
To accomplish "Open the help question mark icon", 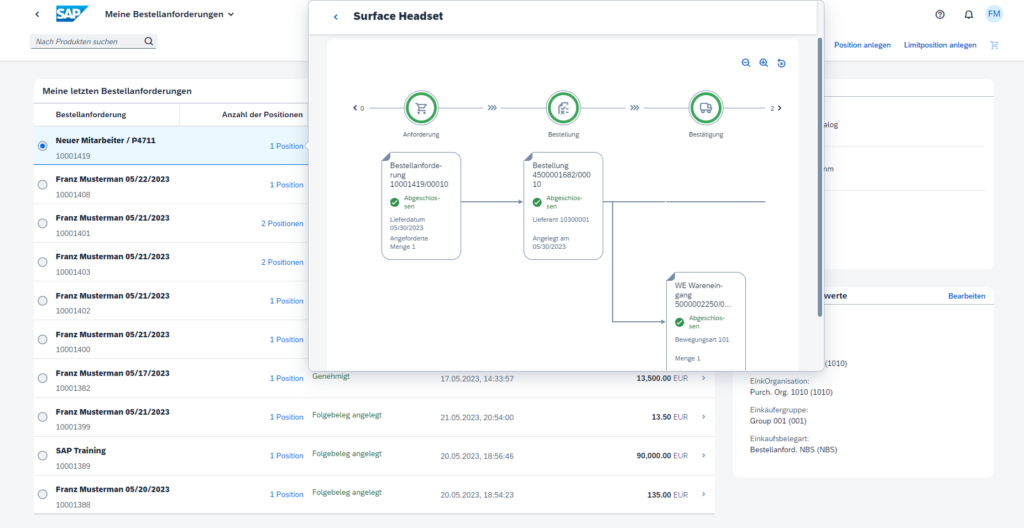I will [x=940, y=14].
